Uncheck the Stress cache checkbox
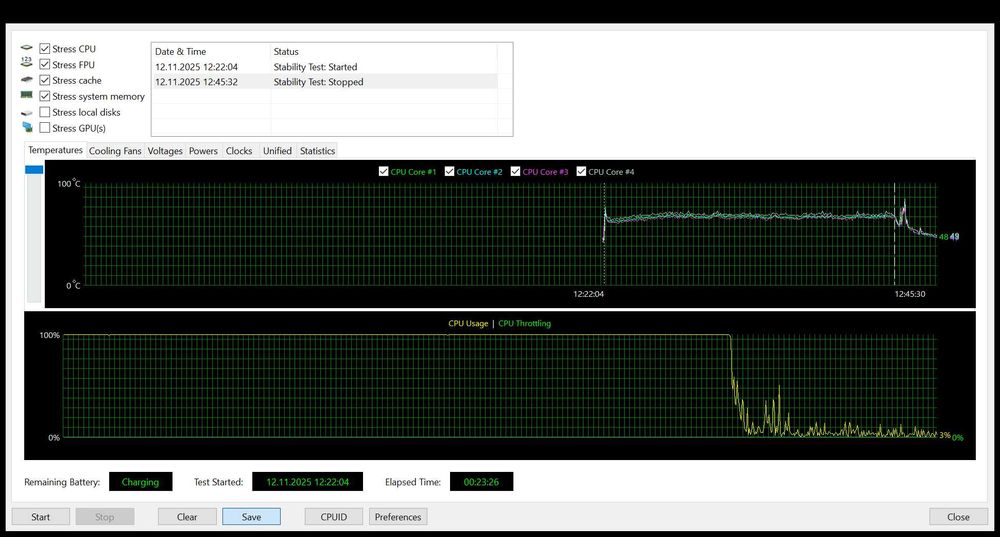This screenshot has height=537, width=1000. click(45, 80)
